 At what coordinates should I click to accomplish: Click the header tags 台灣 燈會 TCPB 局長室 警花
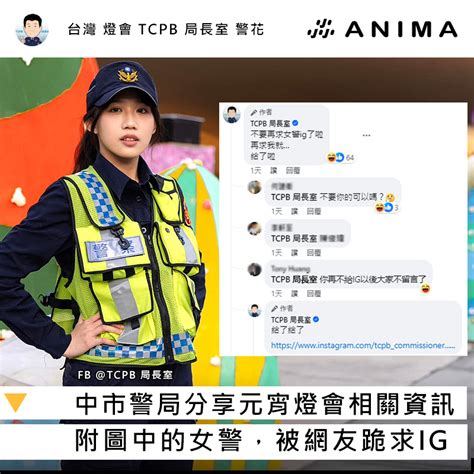click(x=166, y=29)
